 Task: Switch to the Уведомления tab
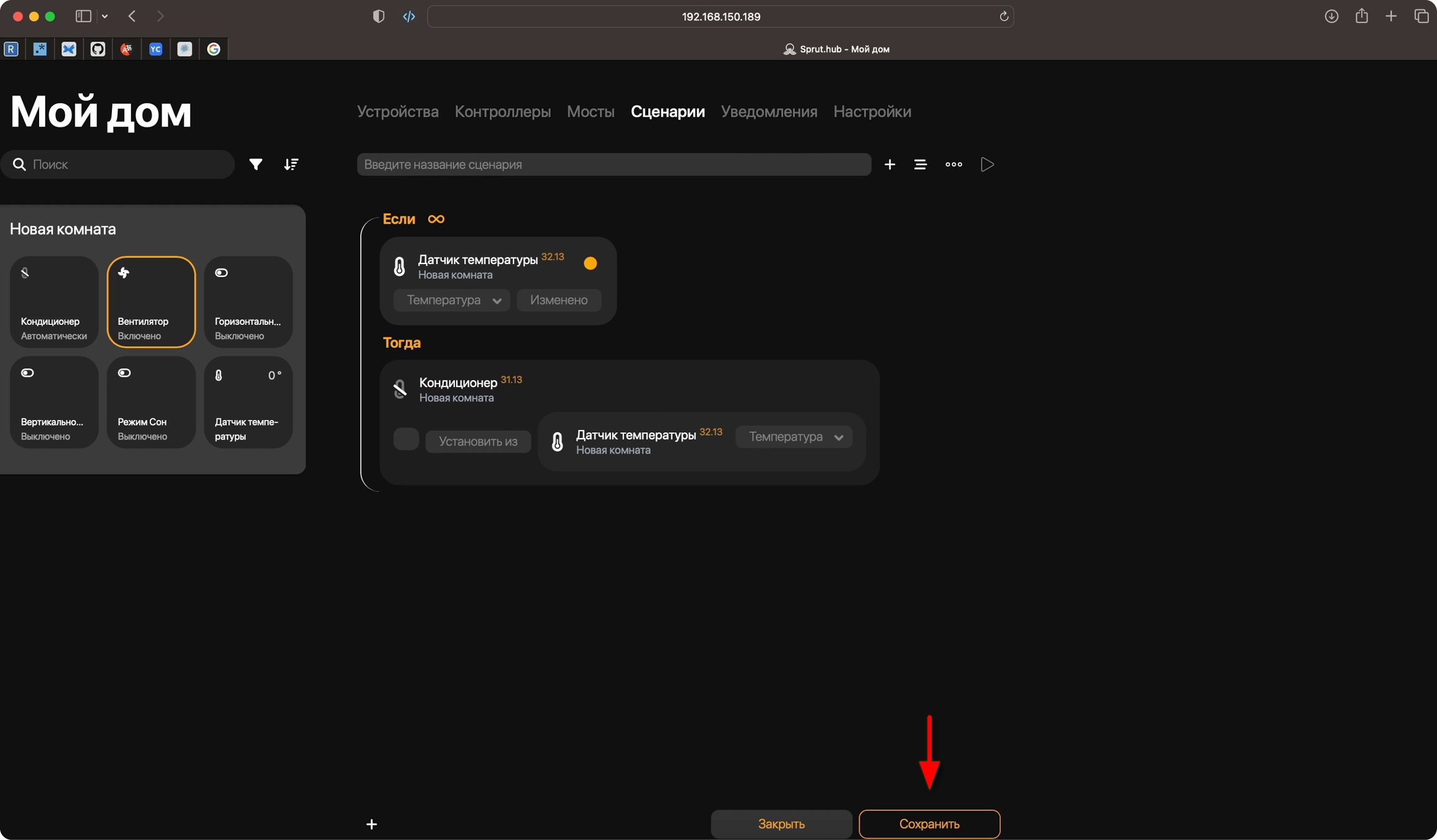769,112
